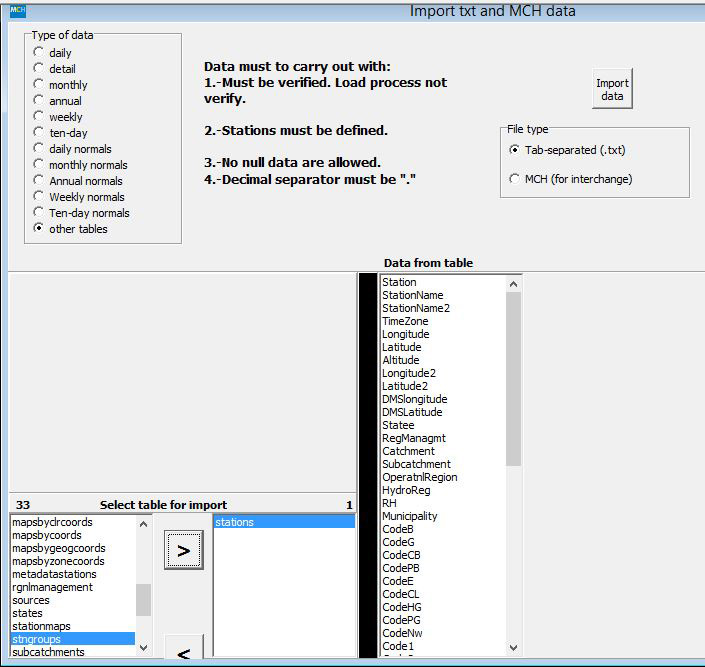This screenshot has height=667, width=705.
Task: Click down arrow of table list scrollbar
Action: tap(143, 648)
